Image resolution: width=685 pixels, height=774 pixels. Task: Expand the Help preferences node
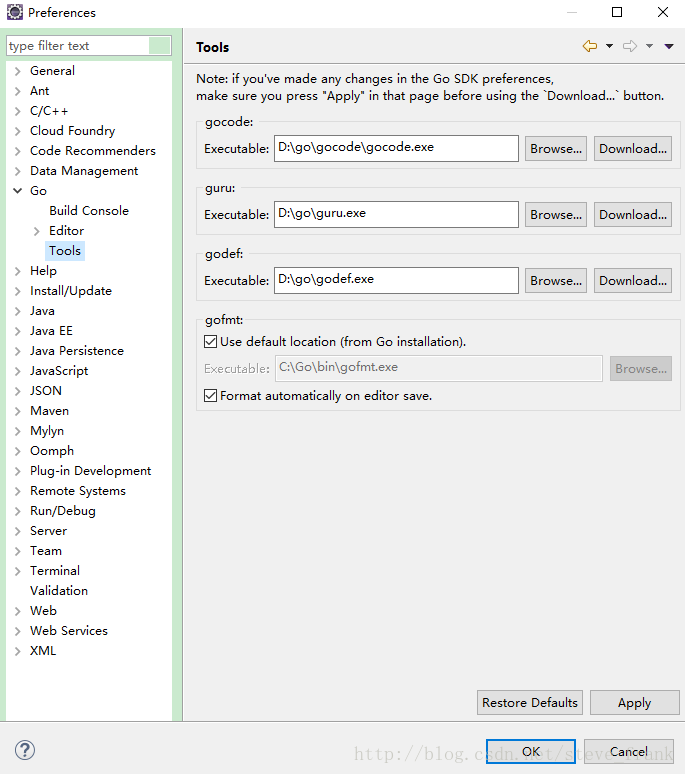click(18, 271)
